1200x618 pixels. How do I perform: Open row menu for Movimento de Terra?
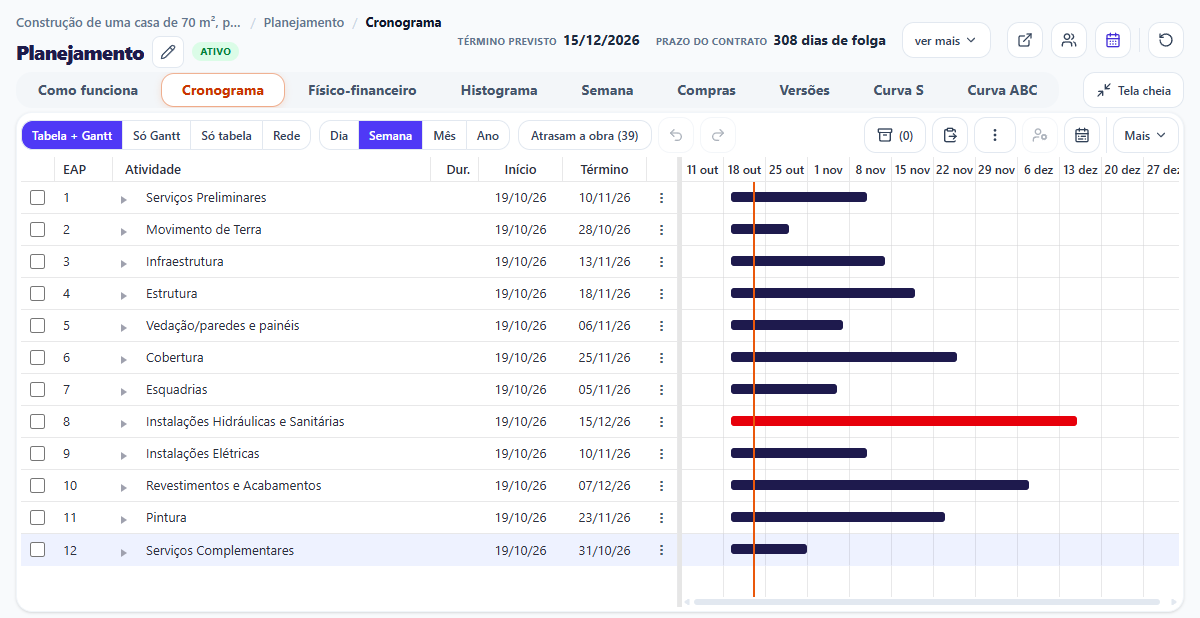click(x=661, y=230)
